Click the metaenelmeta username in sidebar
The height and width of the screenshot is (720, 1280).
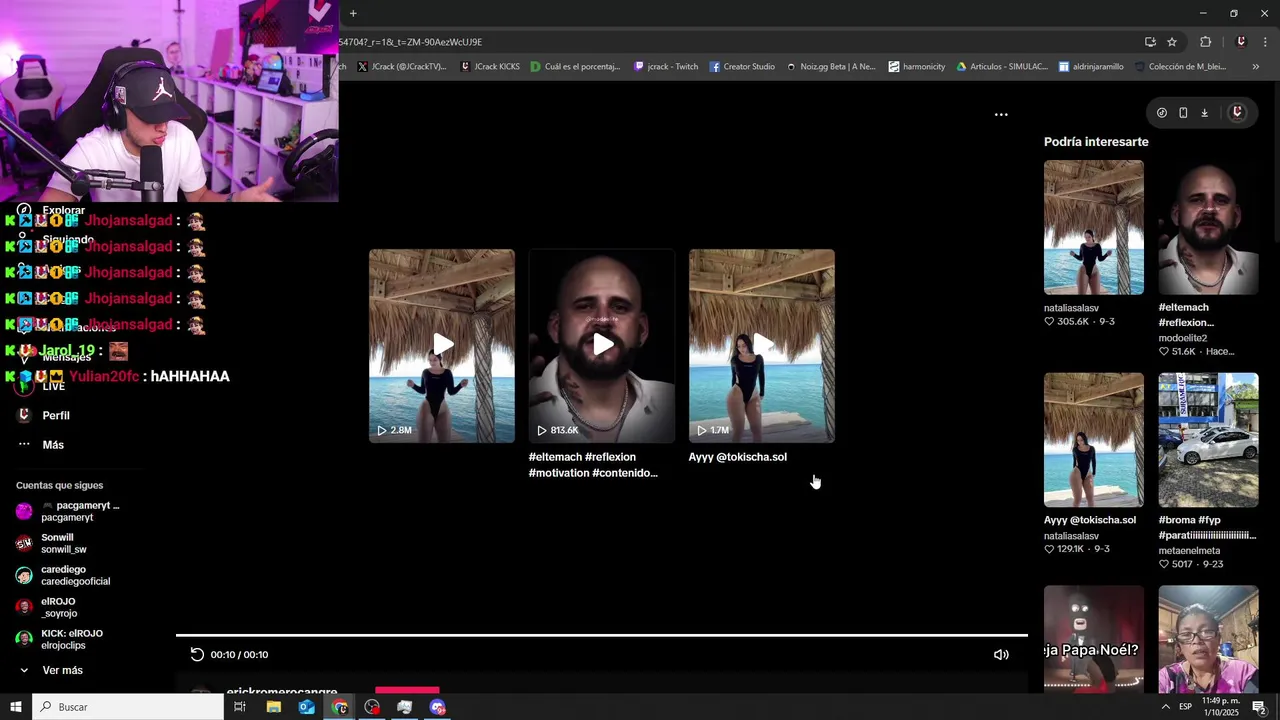1190,551
